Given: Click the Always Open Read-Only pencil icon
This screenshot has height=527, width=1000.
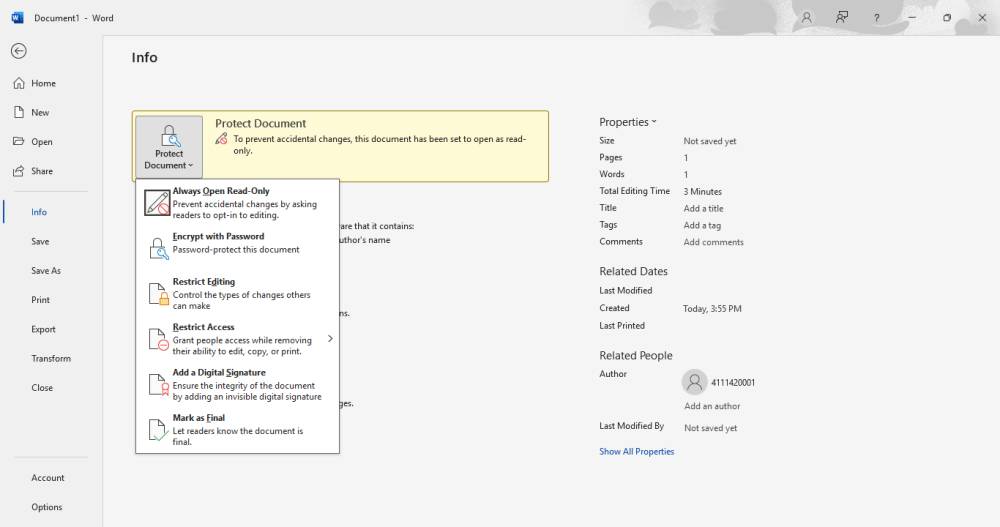Looking at the screenshot, I should 157,203.
